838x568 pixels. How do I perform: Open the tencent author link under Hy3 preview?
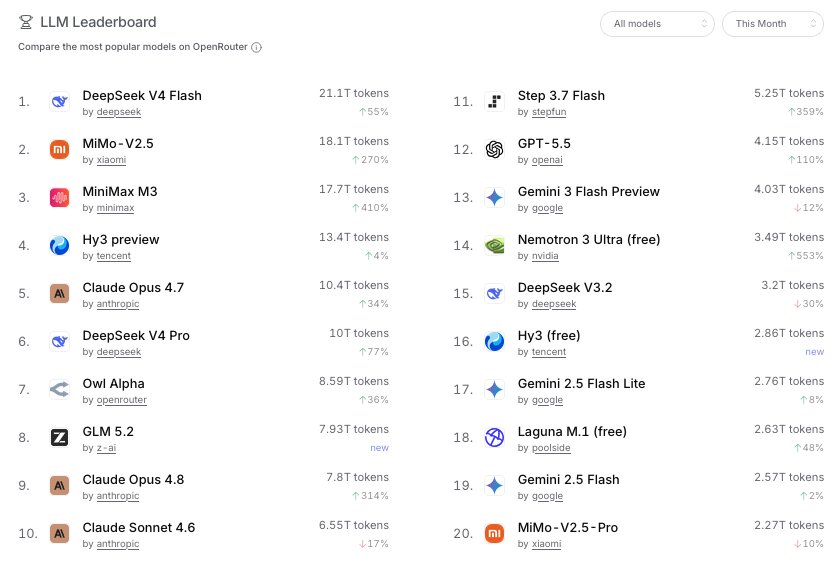point(113,255)
